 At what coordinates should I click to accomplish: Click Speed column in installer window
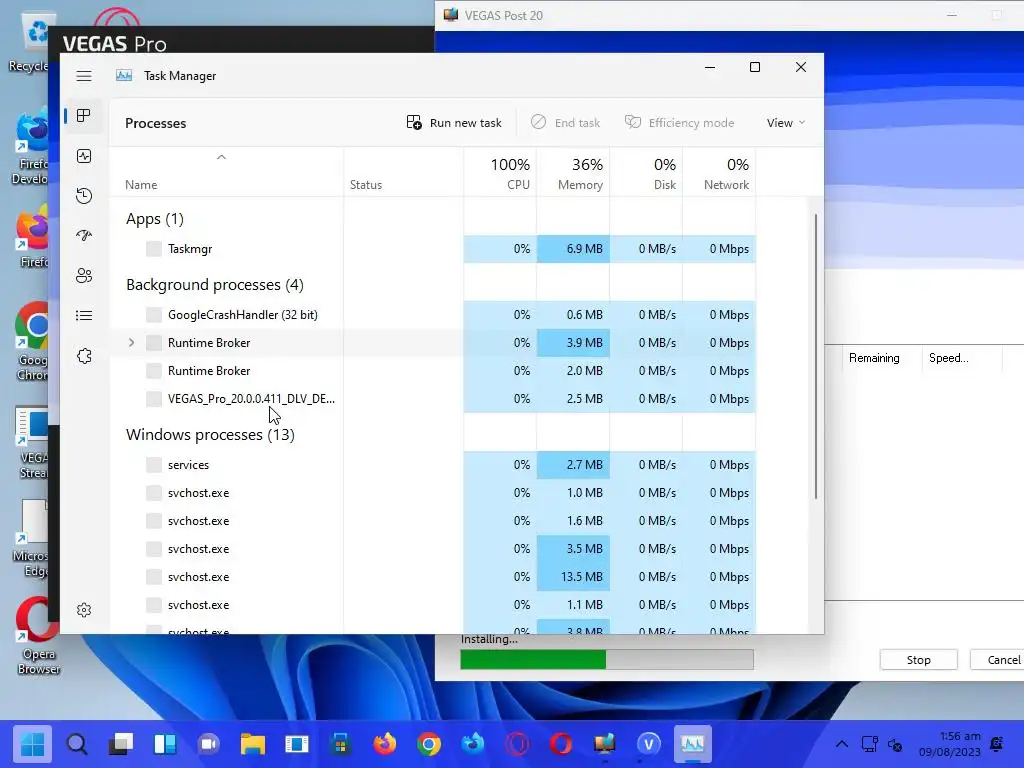[x=948, y=358]
